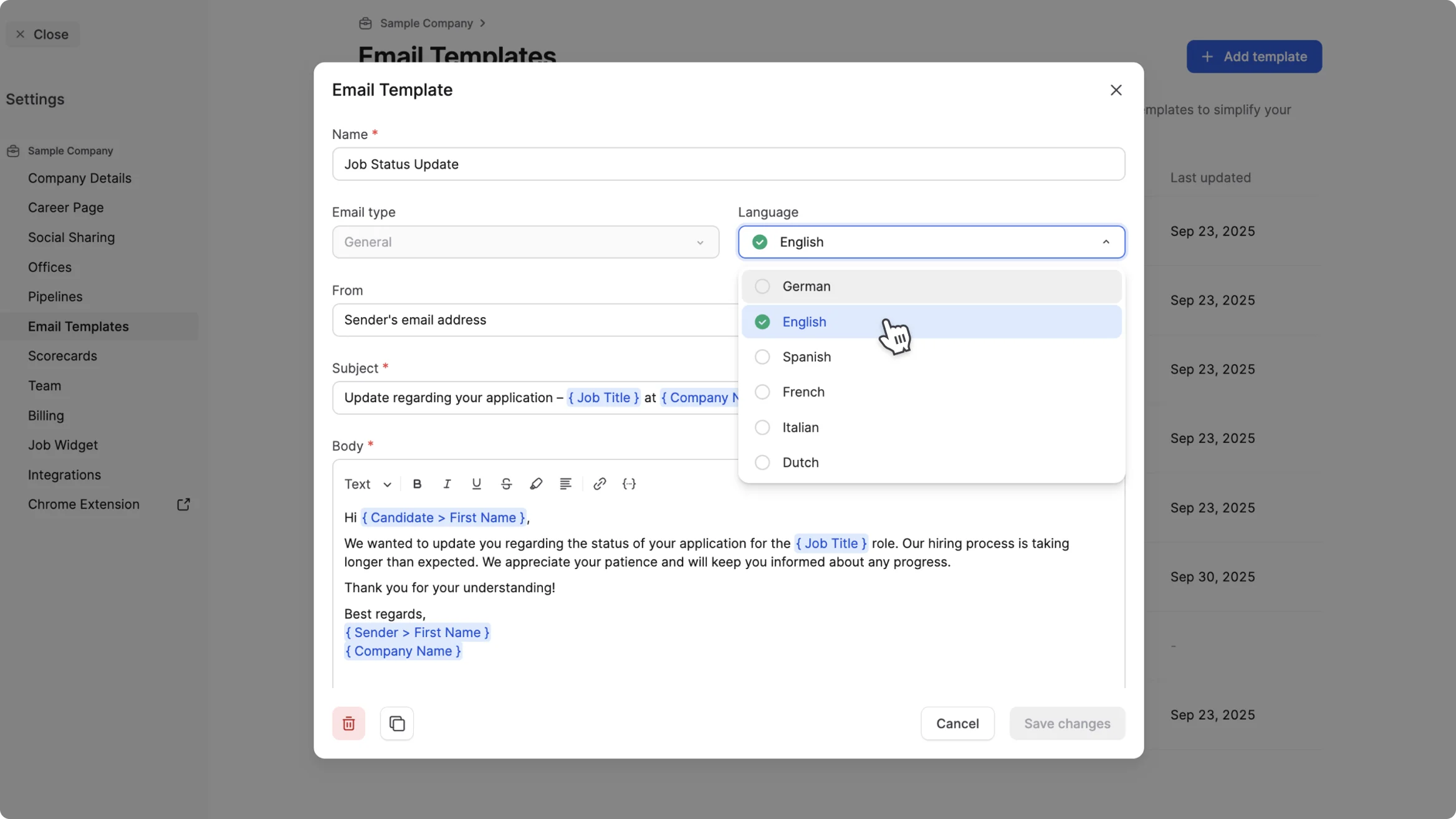Click into the template Name field
This screenshot has width=1456, height=819.
(x=728, y=164)
